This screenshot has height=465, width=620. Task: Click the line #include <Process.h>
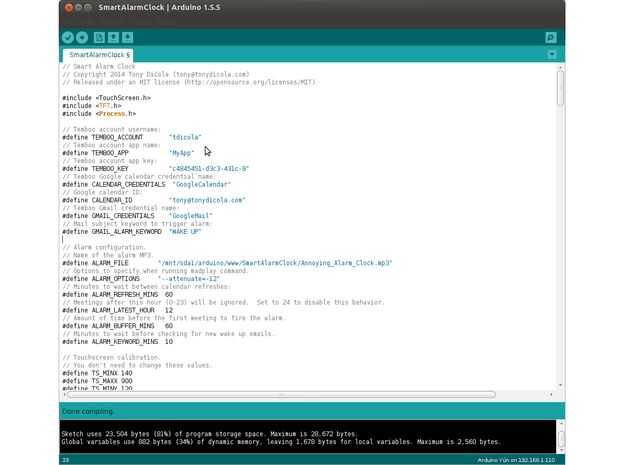pos(99,114)
